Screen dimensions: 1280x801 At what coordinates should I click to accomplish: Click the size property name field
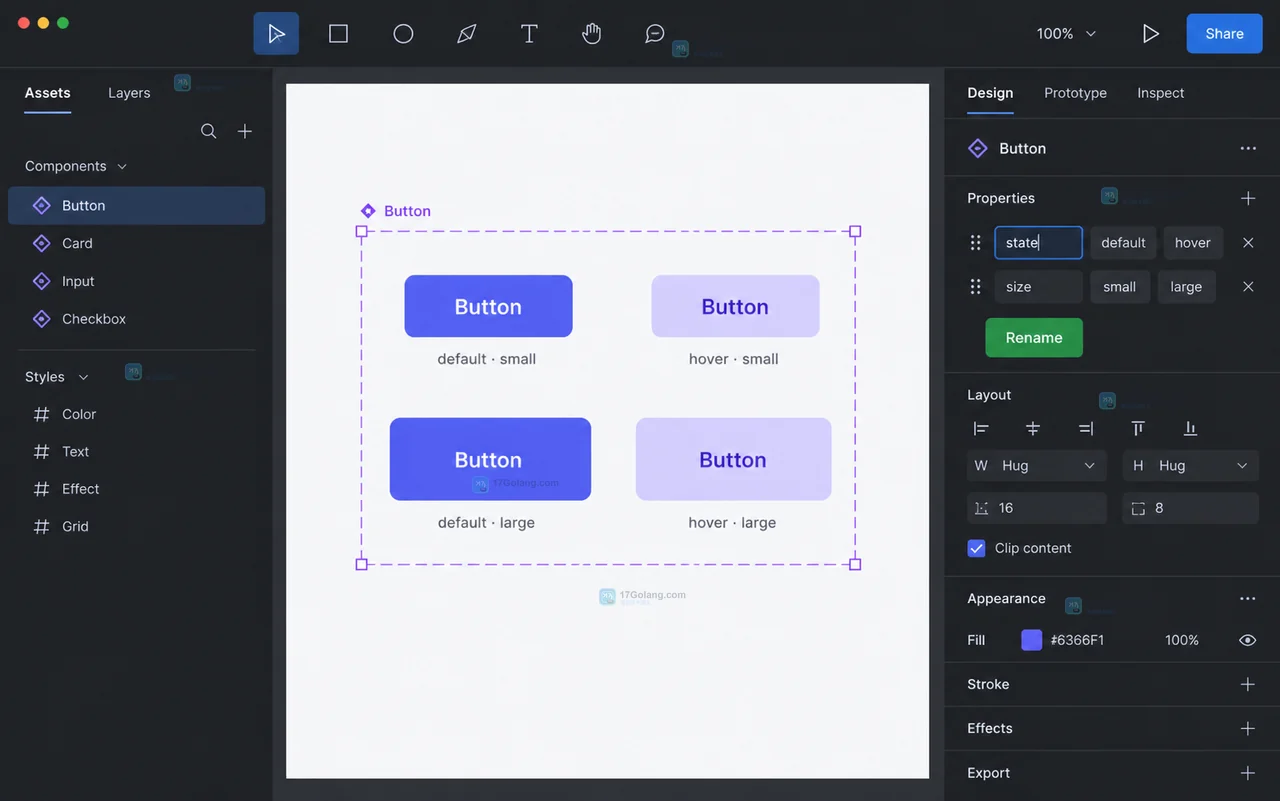1038,287
